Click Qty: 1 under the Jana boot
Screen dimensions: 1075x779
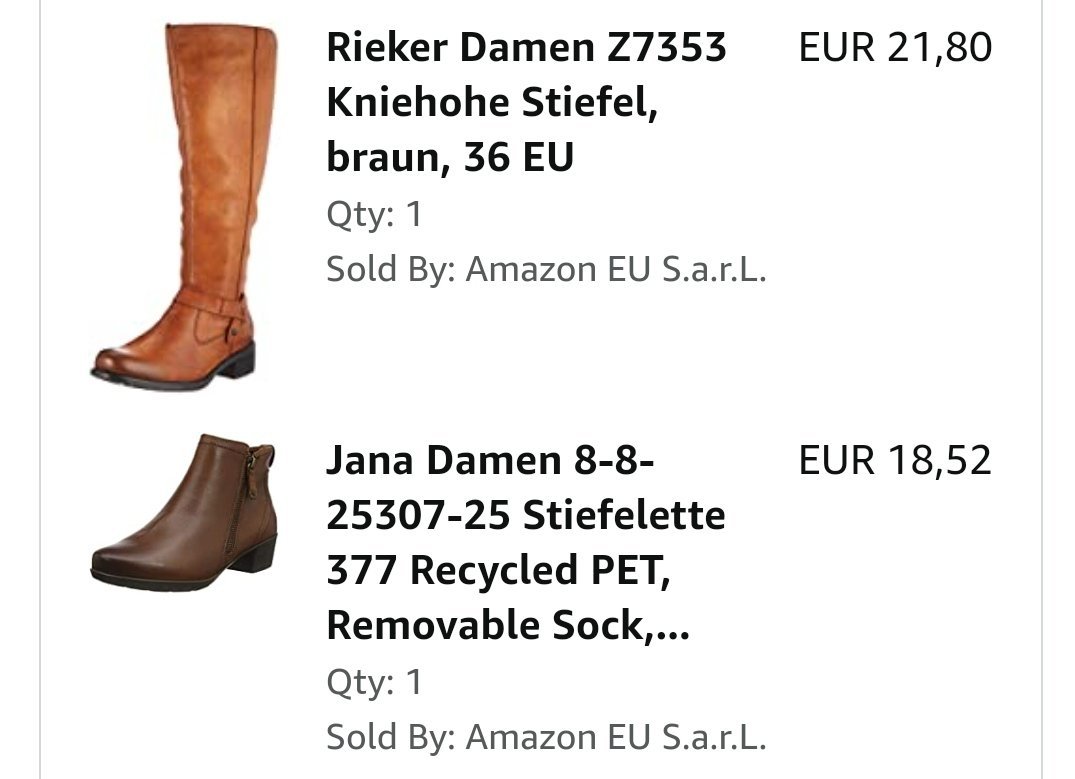tap(374, 682)
